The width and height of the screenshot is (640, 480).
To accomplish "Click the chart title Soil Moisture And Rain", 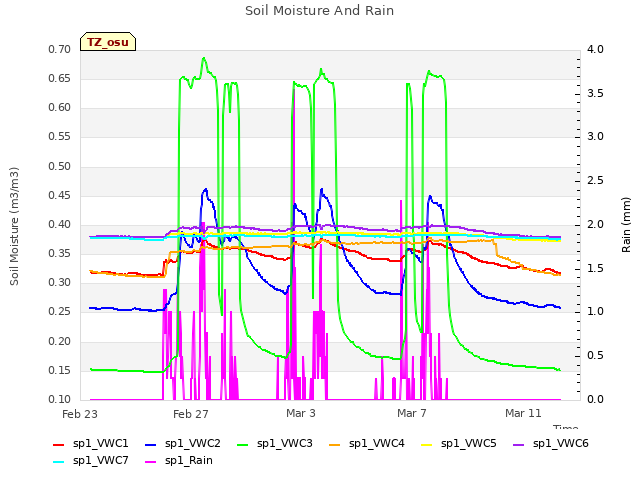I will tap(319, 11).
